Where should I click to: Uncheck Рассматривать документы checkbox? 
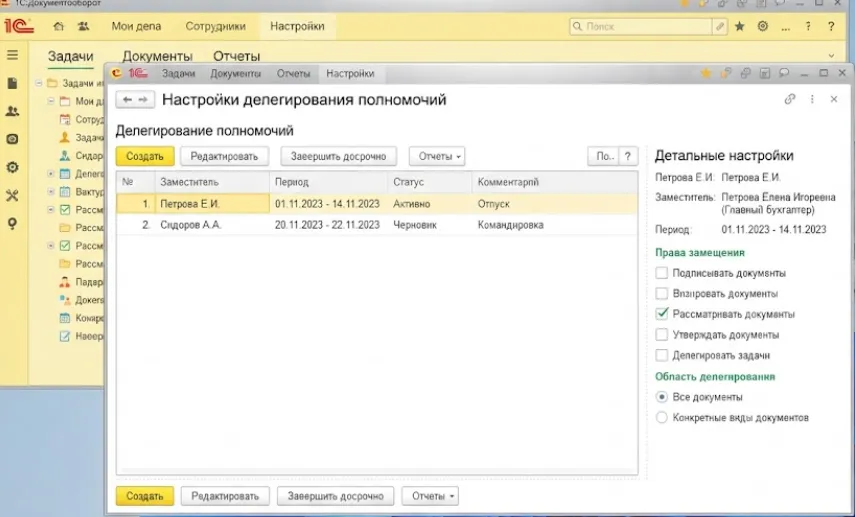click(661, 314)
